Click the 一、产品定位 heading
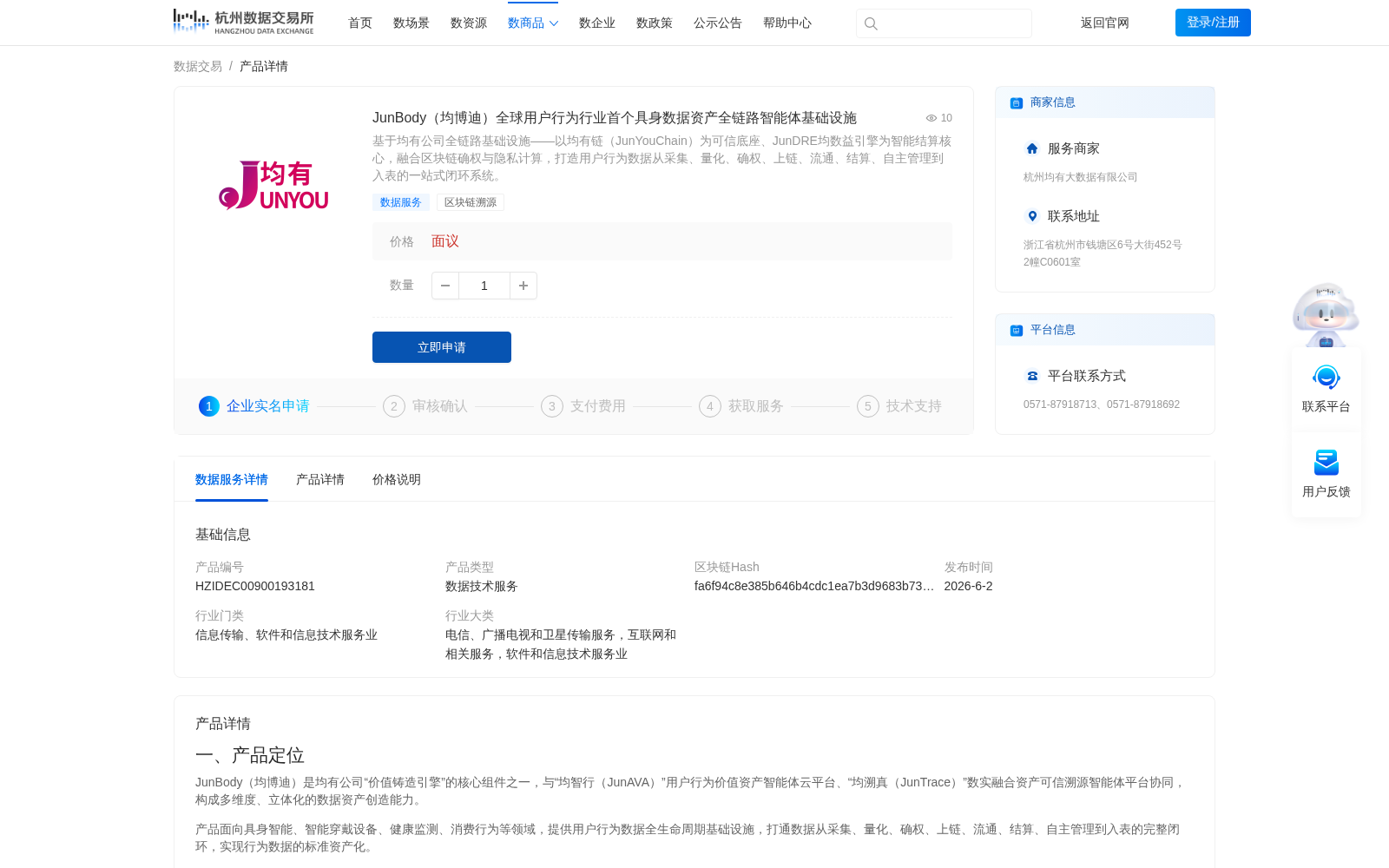 tap(250, 755)
